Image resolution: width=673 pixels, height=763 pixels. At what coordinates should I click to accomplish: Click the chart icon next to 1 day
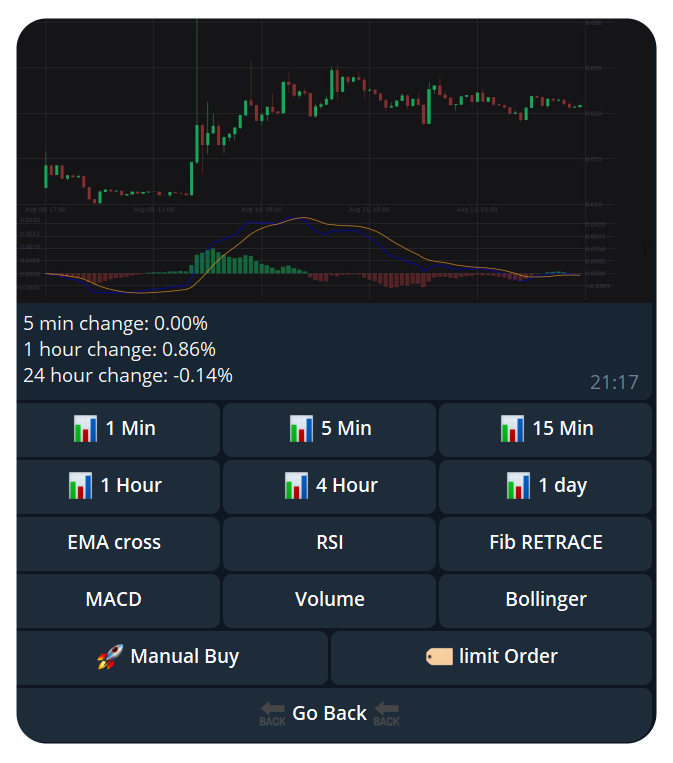coord(518,486)
